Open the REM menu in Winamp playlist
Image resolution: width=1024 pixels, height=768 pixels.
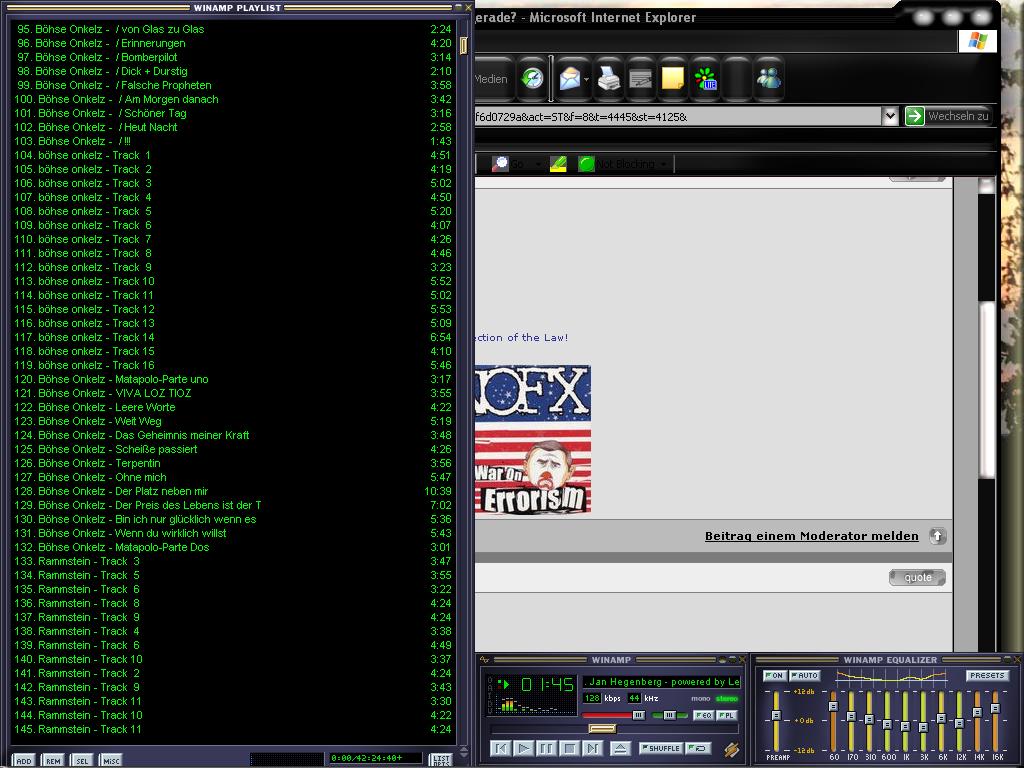point(53,760)
